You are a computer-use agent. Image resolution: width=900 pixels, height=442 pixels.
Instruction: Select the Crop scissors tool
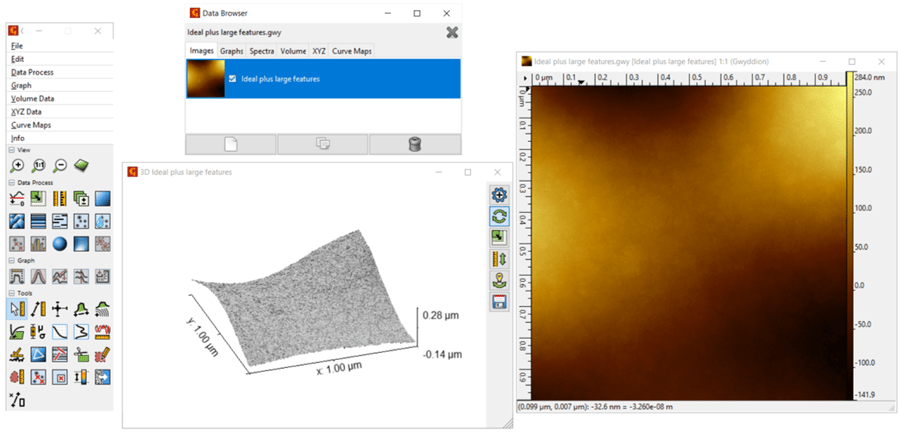pos(81,355)
